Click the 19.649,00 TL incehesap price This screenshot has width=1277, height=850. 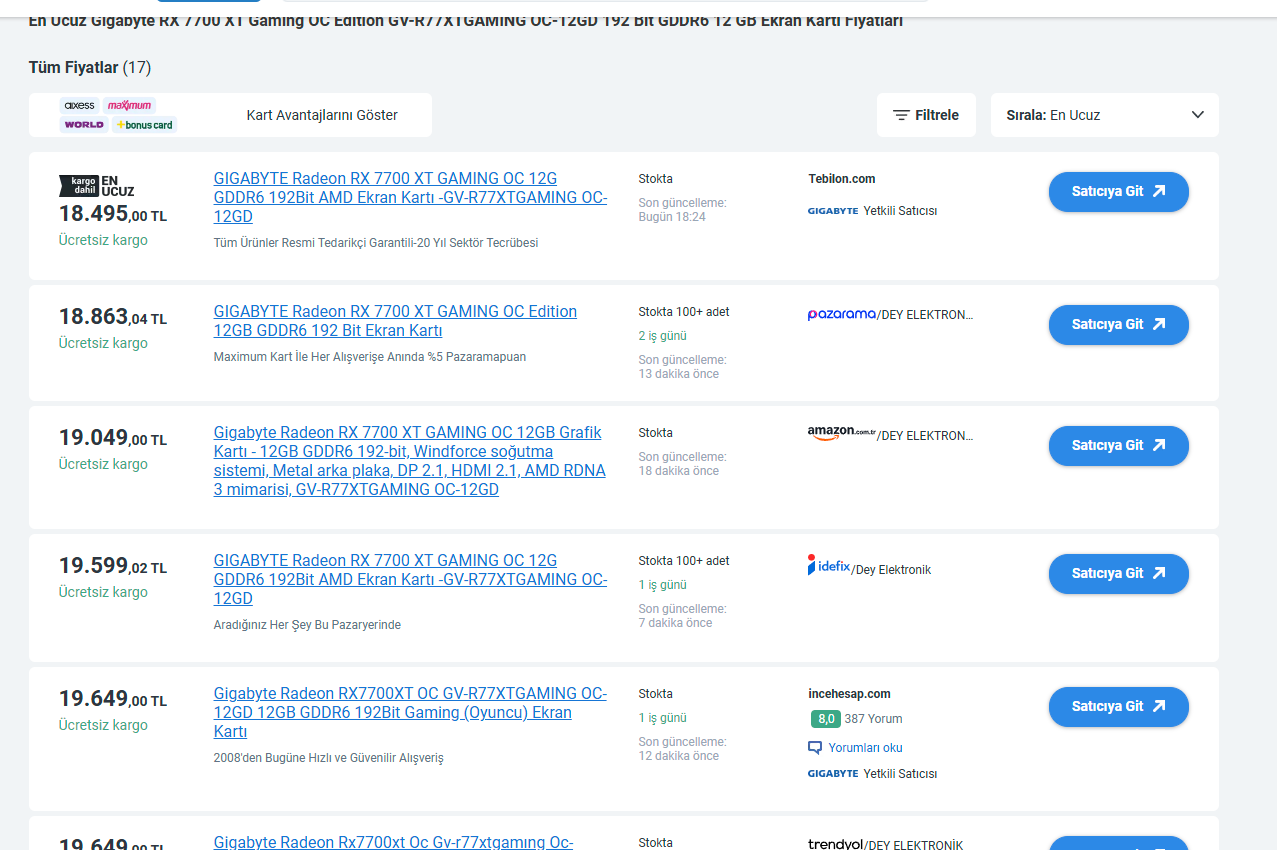113,699
